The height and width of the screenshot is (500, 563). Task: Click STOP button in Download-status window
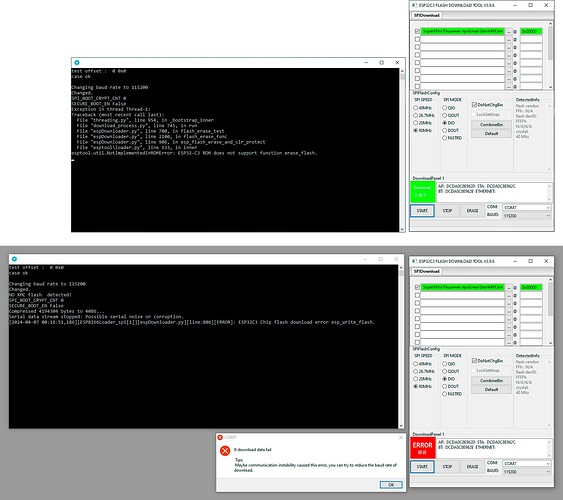tap(447, 211)
